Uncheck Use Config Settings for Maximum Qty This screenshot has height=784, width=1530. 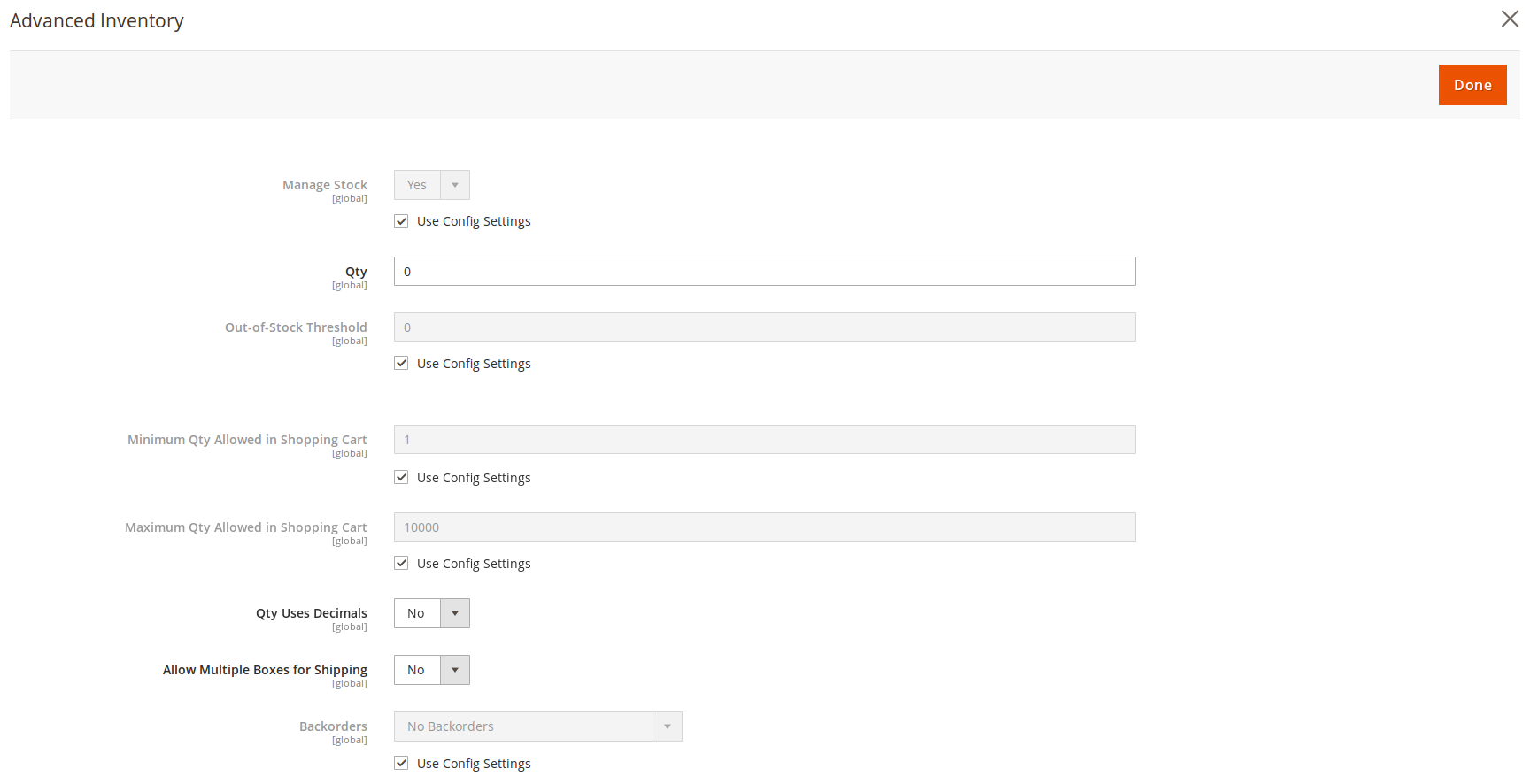pyautogui.click(x=402, y=564)
